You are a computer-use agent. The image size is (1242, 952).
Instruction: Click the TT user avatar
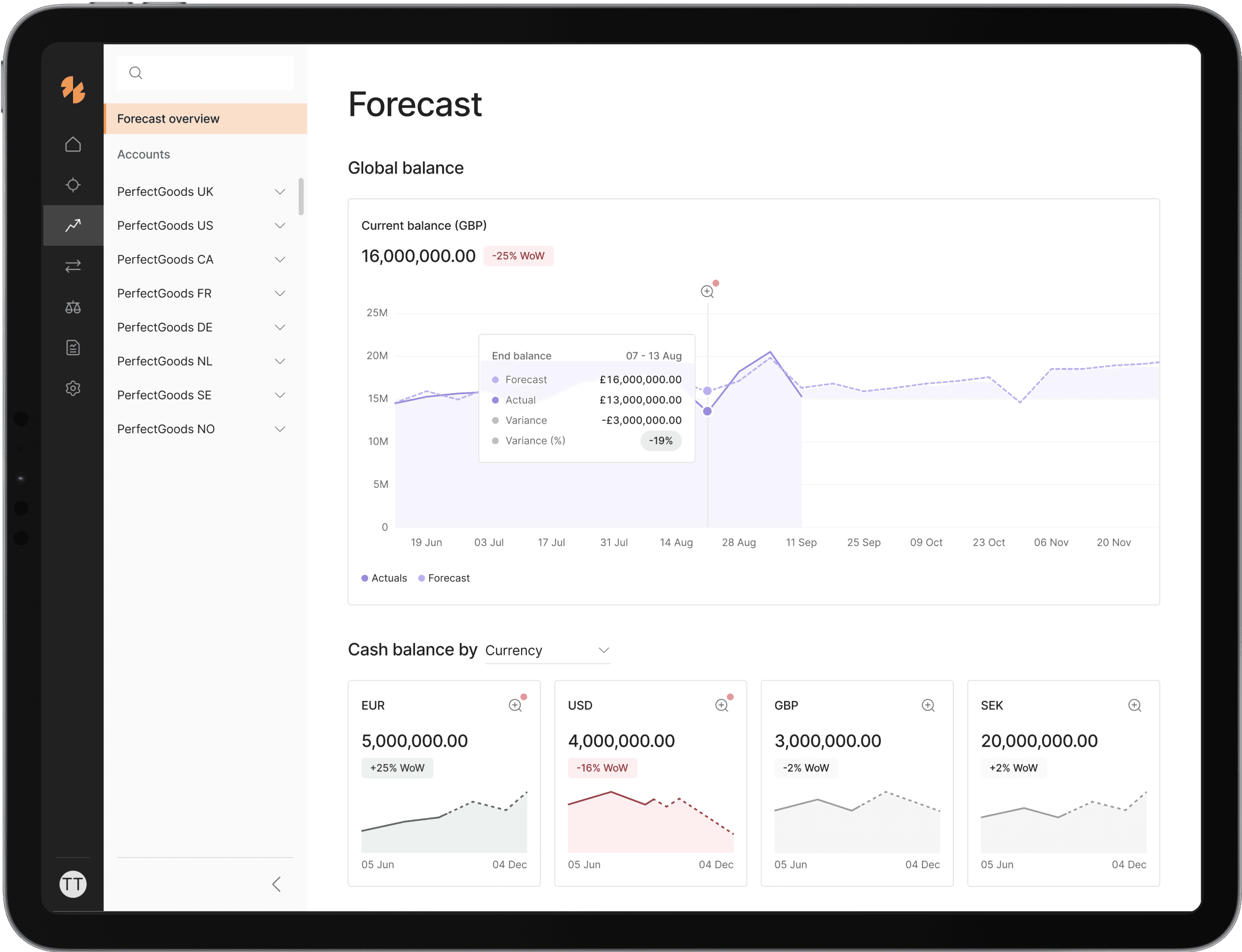coord(73,884)
